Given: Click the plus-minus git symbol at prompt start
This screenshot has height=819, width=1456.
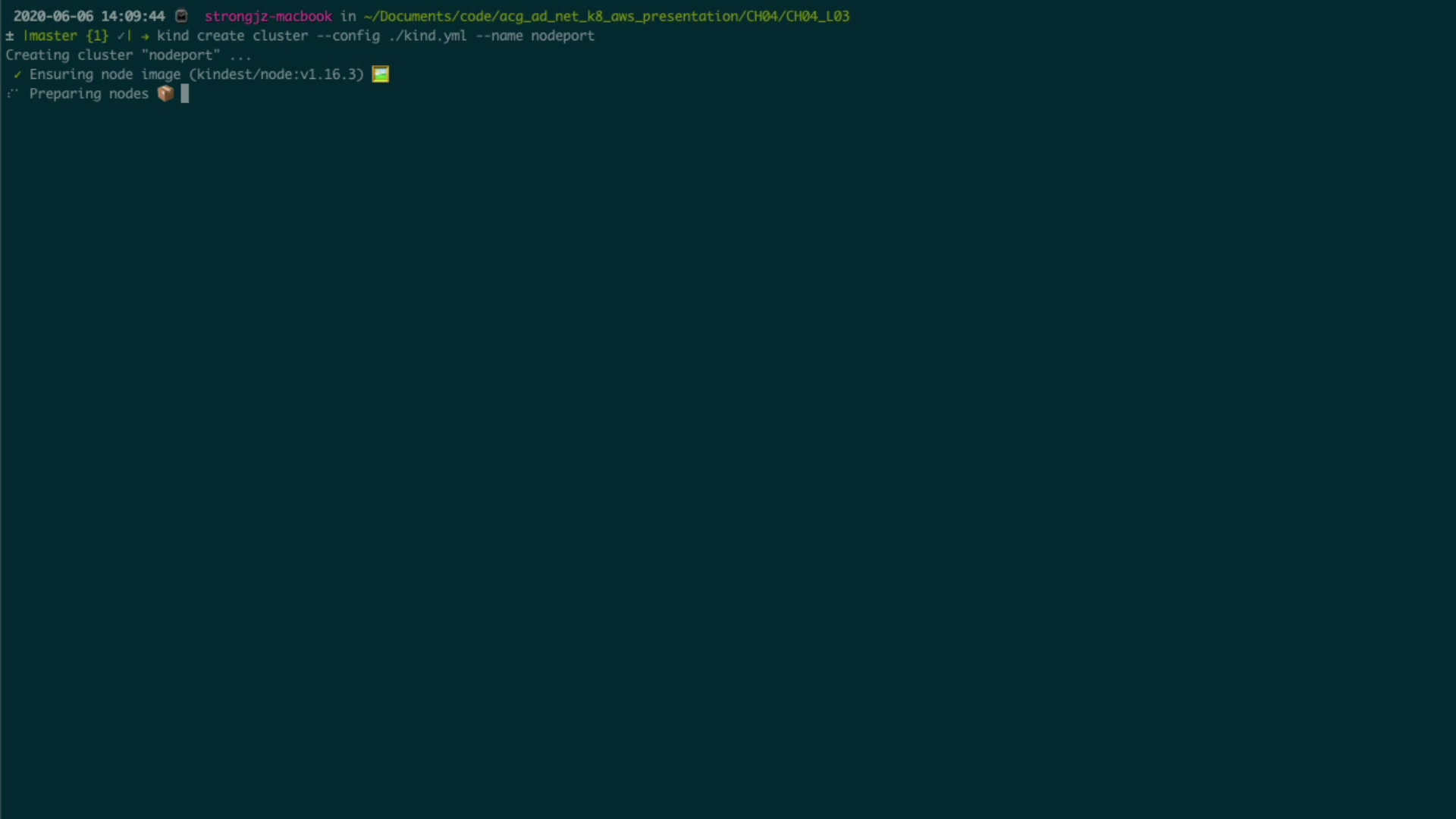Looking at the screenshot, I should 9,36.
